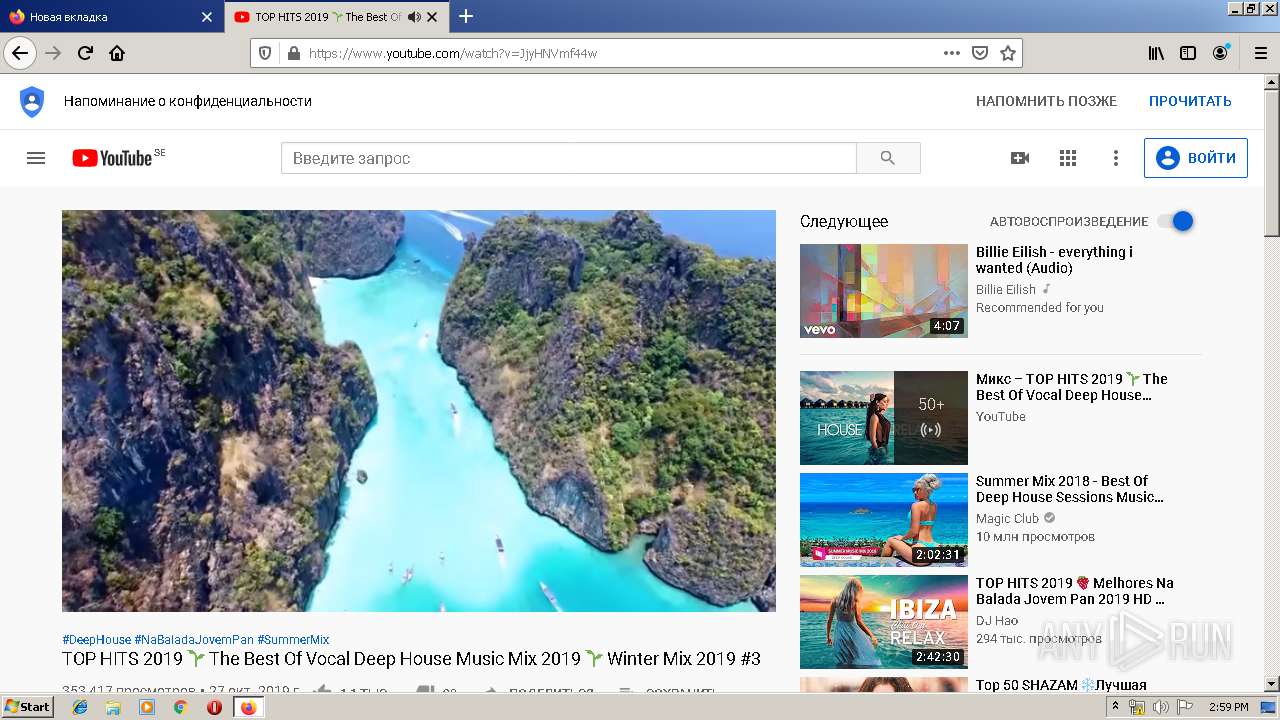Open Микс – TOP HITS 2019 title link
This screenshot has height=720, width=1280.
click(1071, 387)
